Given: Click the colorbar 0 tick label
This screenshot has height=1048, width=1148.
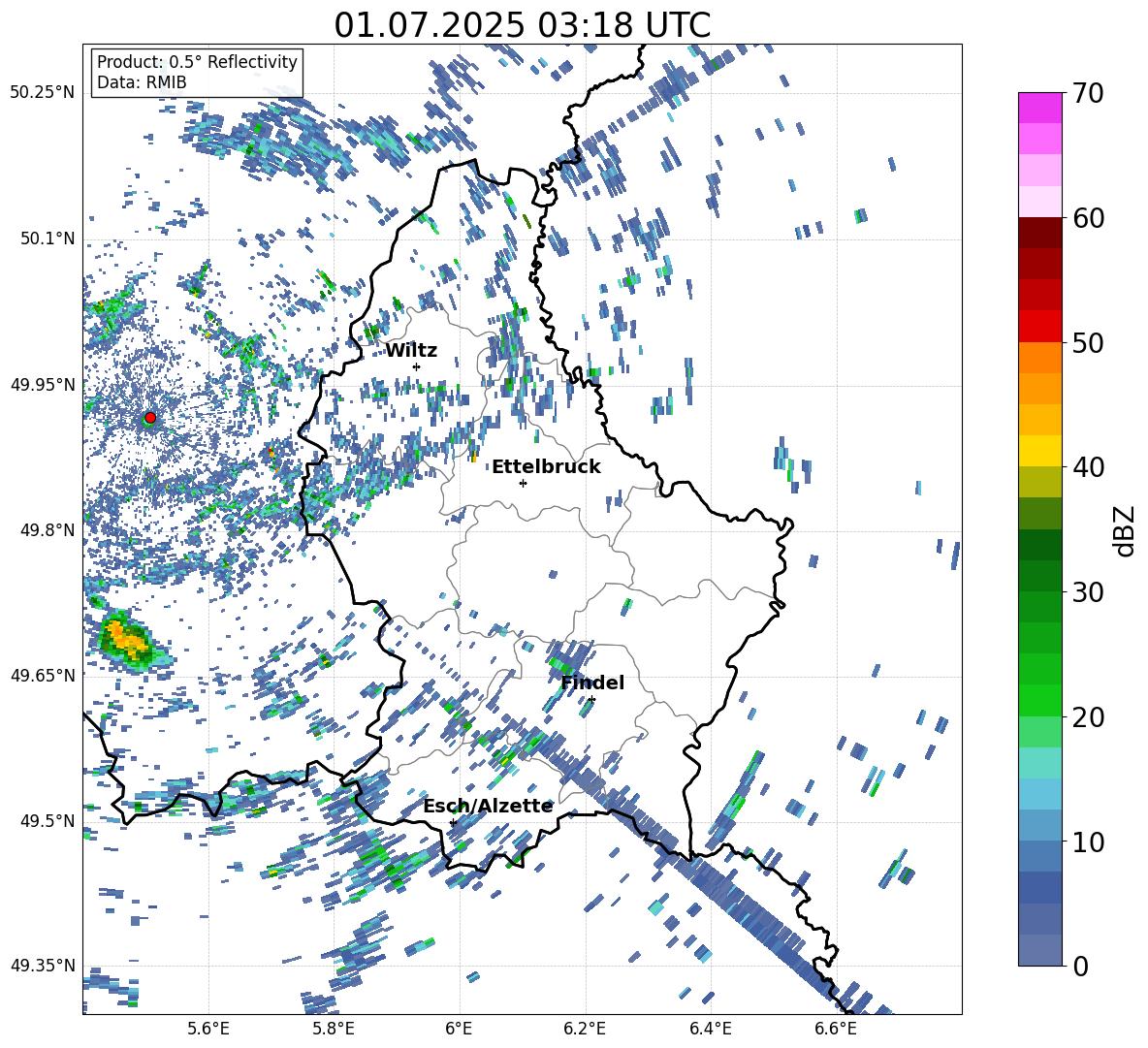Looking at the screenshot, I should coord(1080,966).
